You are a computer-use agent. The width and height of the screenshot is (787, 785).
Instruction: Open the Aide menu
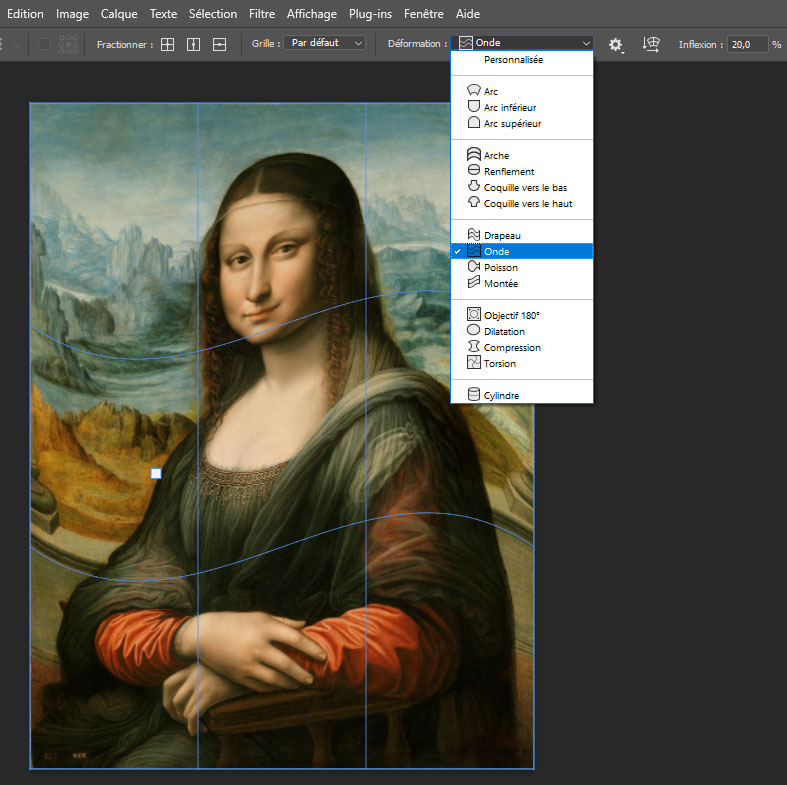click(x=468, y=14)
